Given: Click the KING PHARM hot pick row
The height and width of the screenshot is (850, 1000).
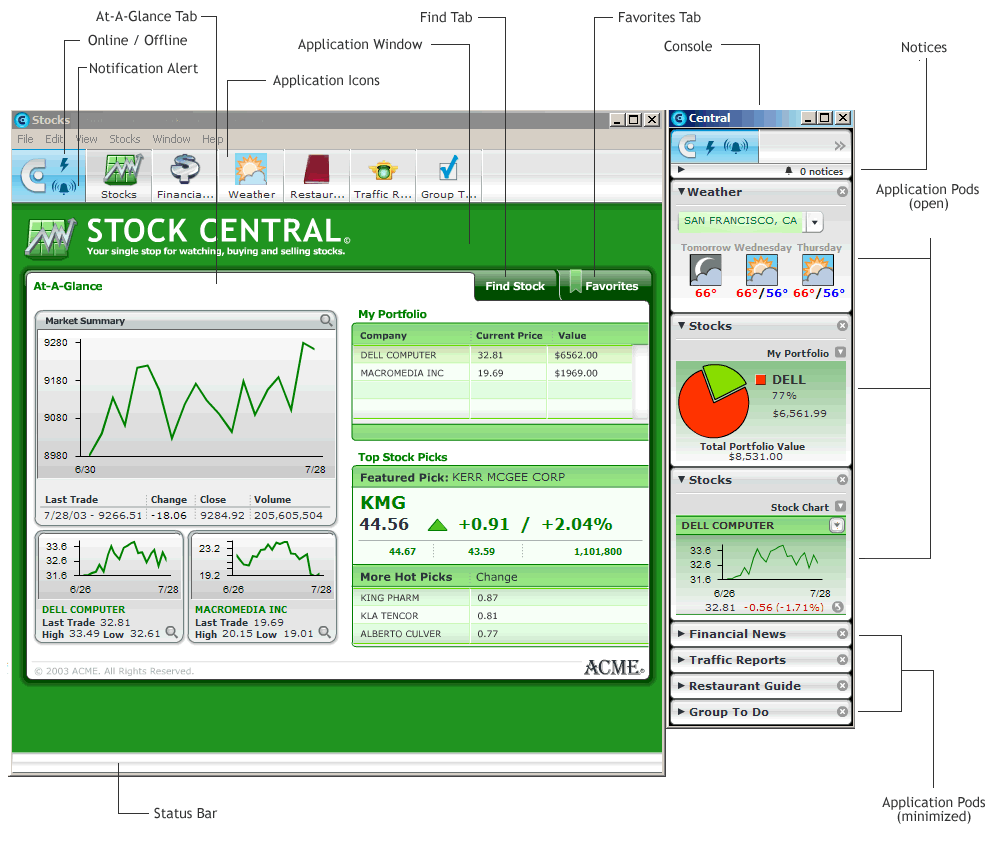Looking at the screenshot, I should (501, 597).
